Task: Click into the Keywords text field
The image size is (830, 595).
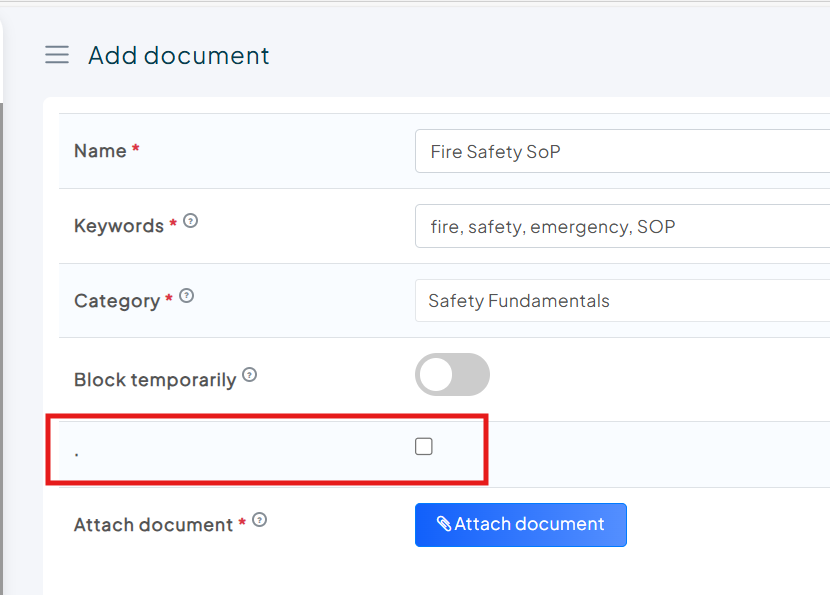Action: pyautogui.click(x=620, y=227)
